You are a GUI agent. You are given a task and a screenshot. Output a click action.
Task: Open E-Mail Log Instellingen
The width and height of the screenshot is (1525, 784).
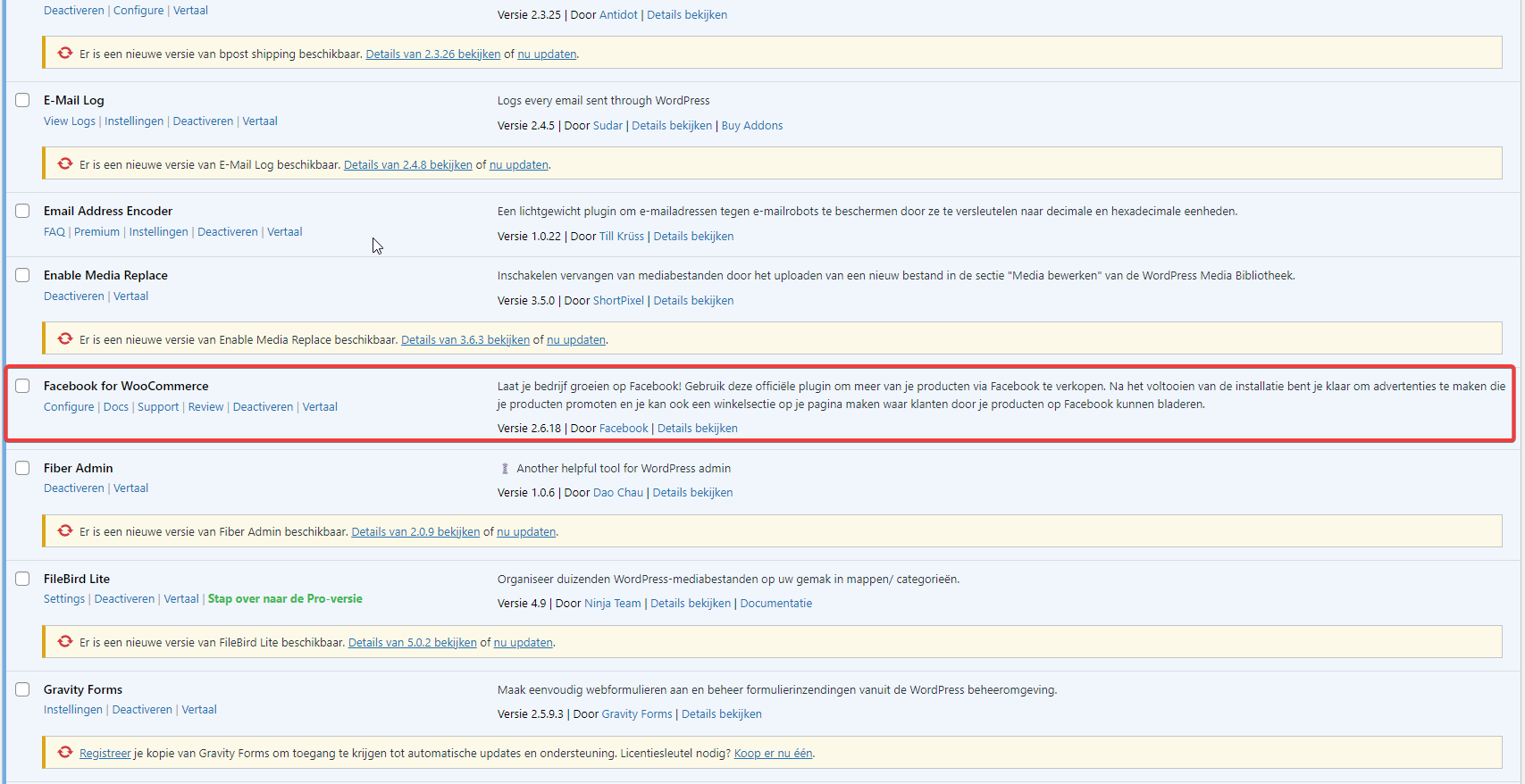coord(134,121)
